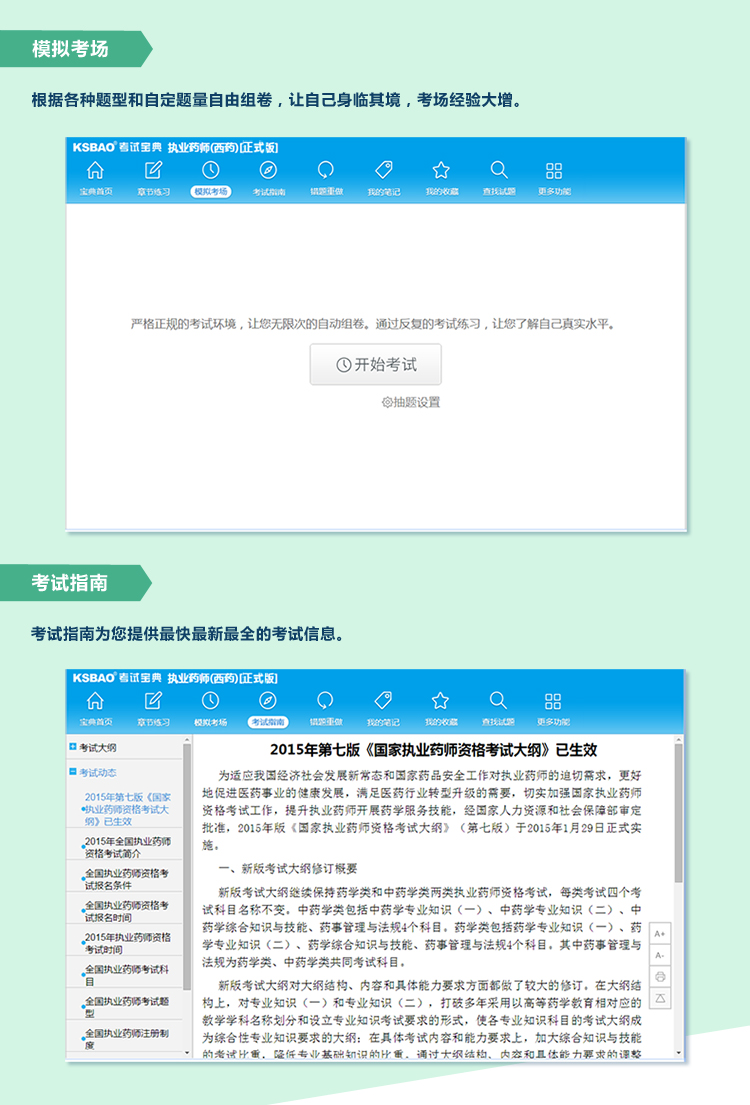Open 更多功能 in the lower window toolbar
Viewport: 750px width, 1105px height.
[x=553, y=709]
